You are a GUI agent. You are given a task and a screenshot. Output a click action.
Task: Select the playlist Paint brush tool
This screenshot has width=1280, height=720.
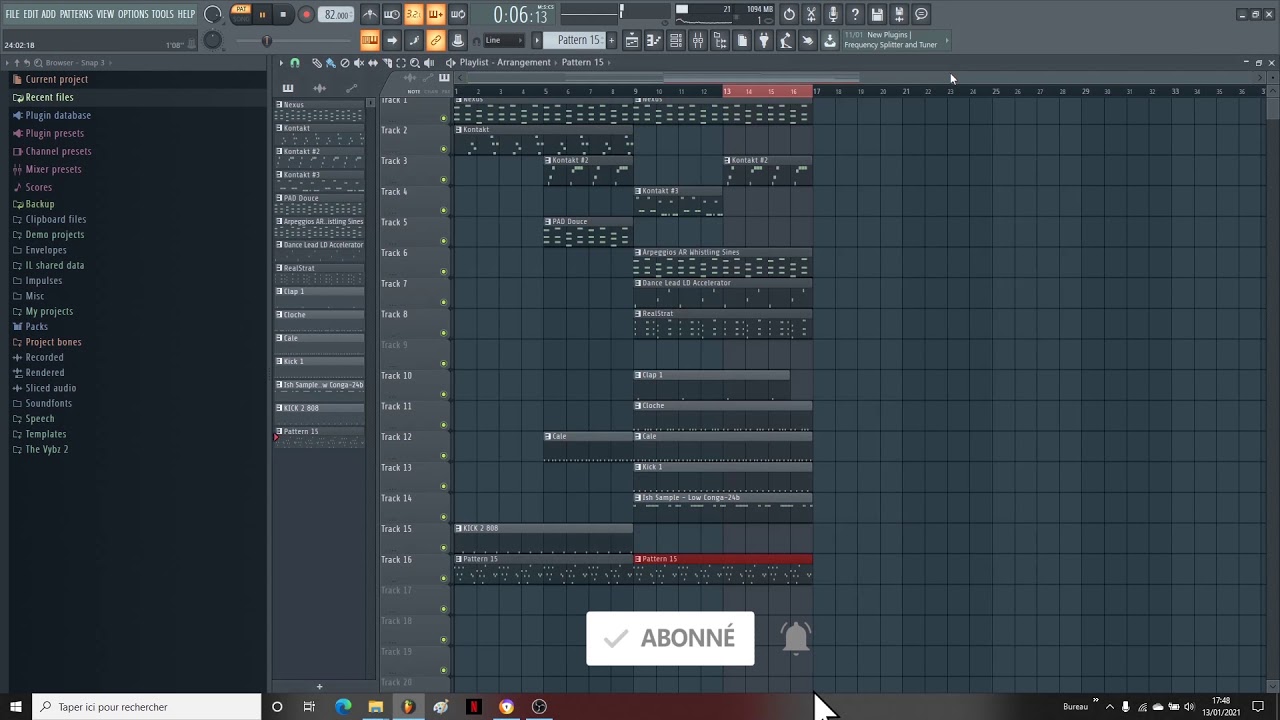(x=331, y=63)
